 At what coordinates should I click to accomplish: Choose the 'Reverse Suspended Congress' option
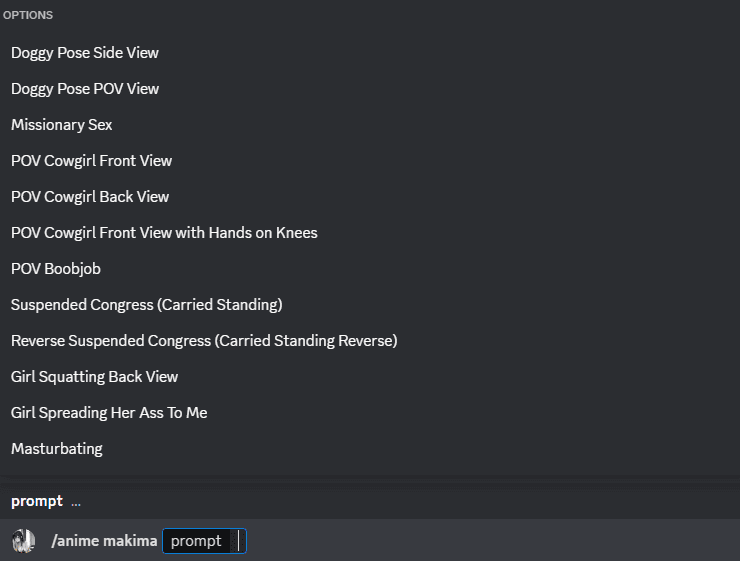click(204, 340)
